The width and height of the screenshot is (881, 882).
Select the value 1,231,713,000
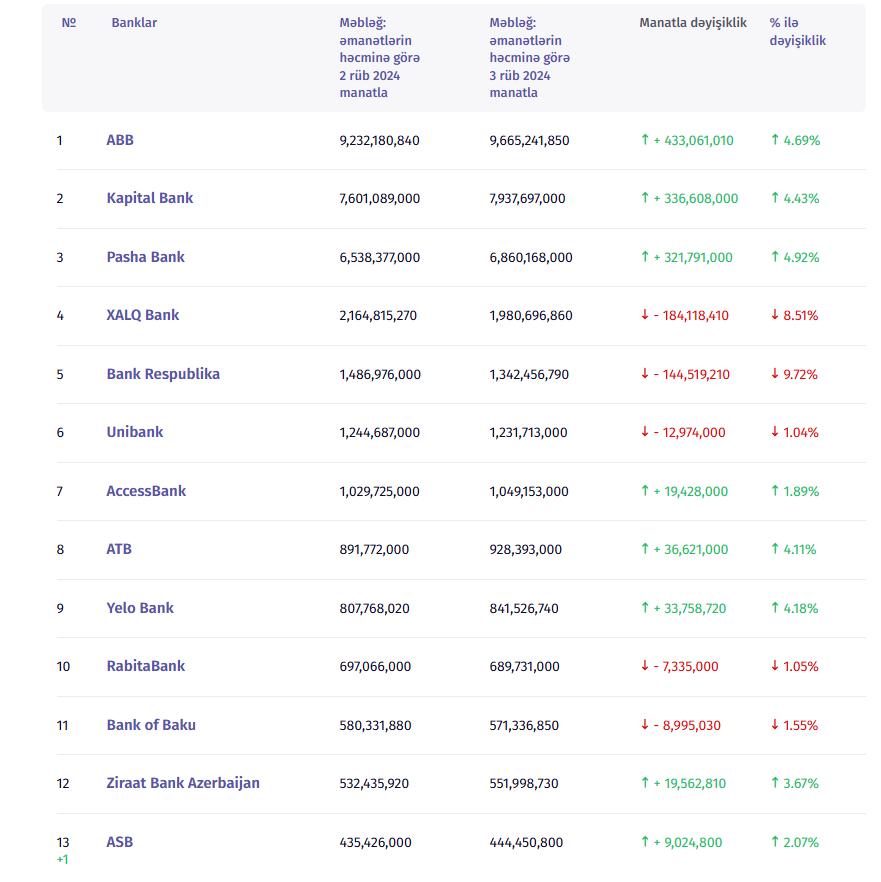528,433
